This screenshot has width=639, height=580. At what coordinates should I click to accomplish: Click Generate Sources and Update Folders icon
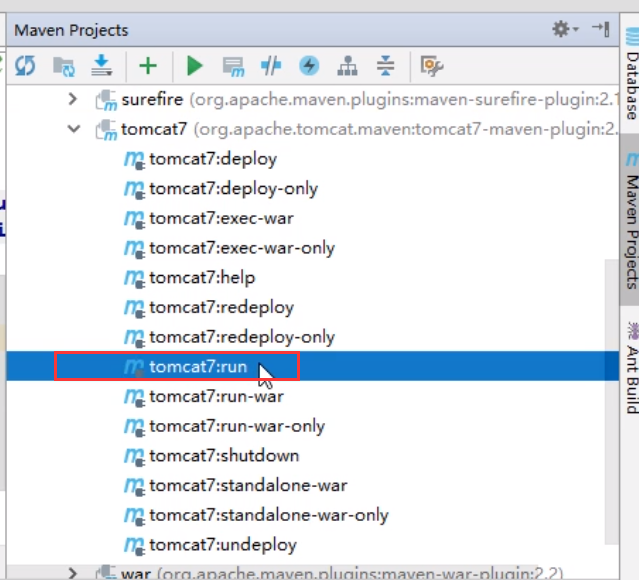64,66
